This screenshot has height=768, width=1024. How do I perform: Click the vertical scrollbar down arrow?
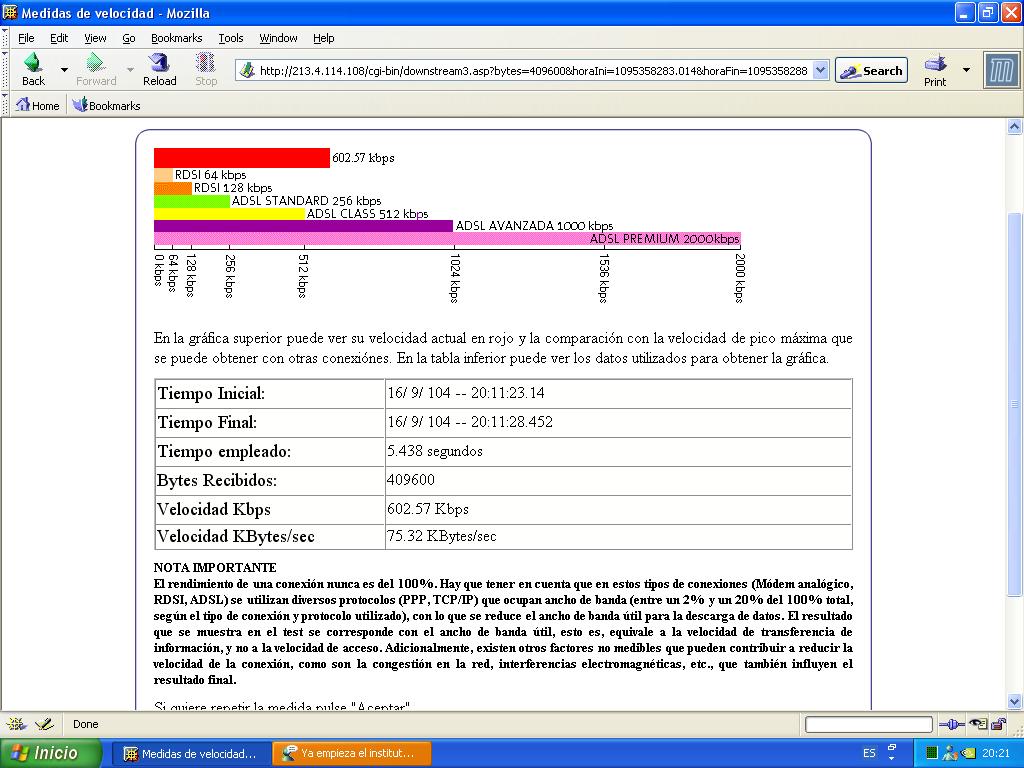(1015, 701)
